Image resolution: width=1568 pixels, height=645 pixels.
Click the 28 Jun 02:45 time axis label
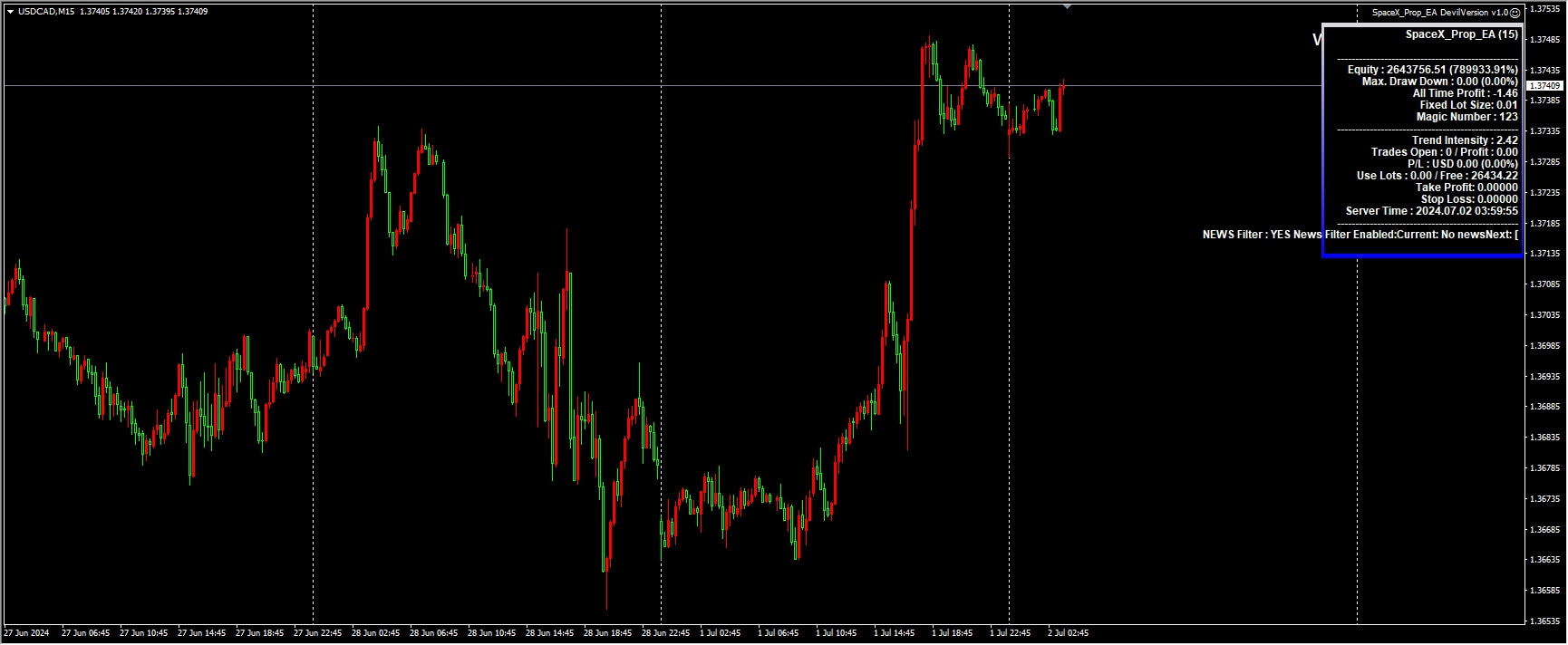click(375, 633)
